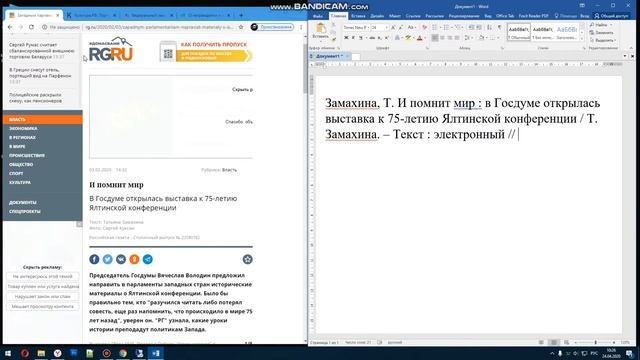Image resolution: width=640 pixels, height=360 pixels.
Task: Open the Файл tab in Word
Action: point(318,16)
